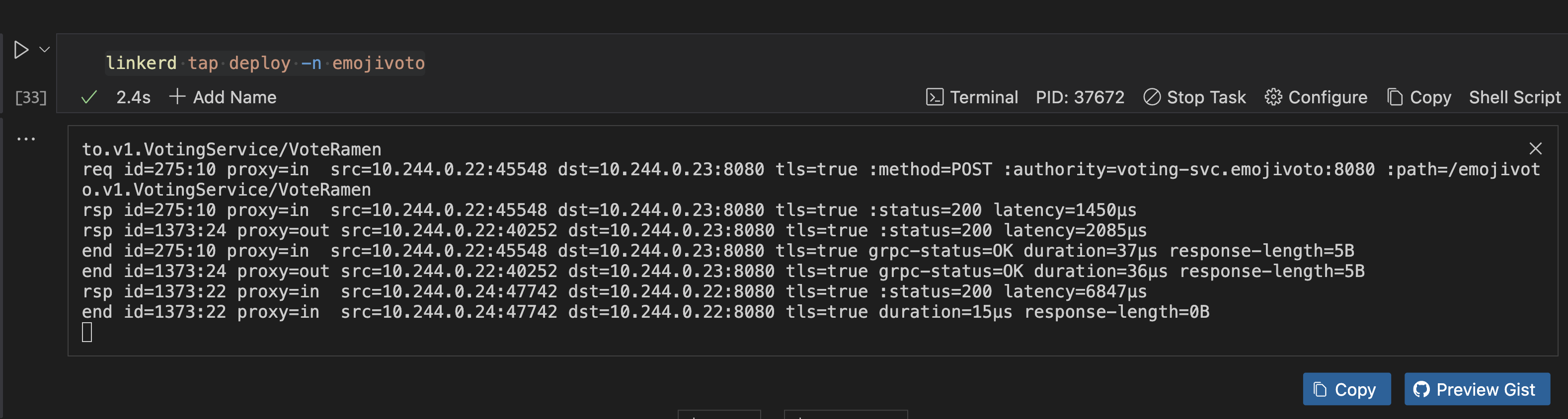Close the terminal output panel
The width and height of the screenshot is (1568, 419).
(x=1535, y=148)
